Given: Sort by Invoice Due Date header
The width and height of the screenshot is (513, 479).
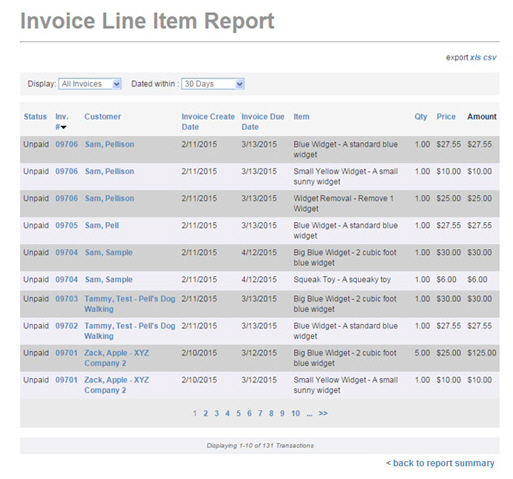Looking at the screenshot, I should point(263,122).
